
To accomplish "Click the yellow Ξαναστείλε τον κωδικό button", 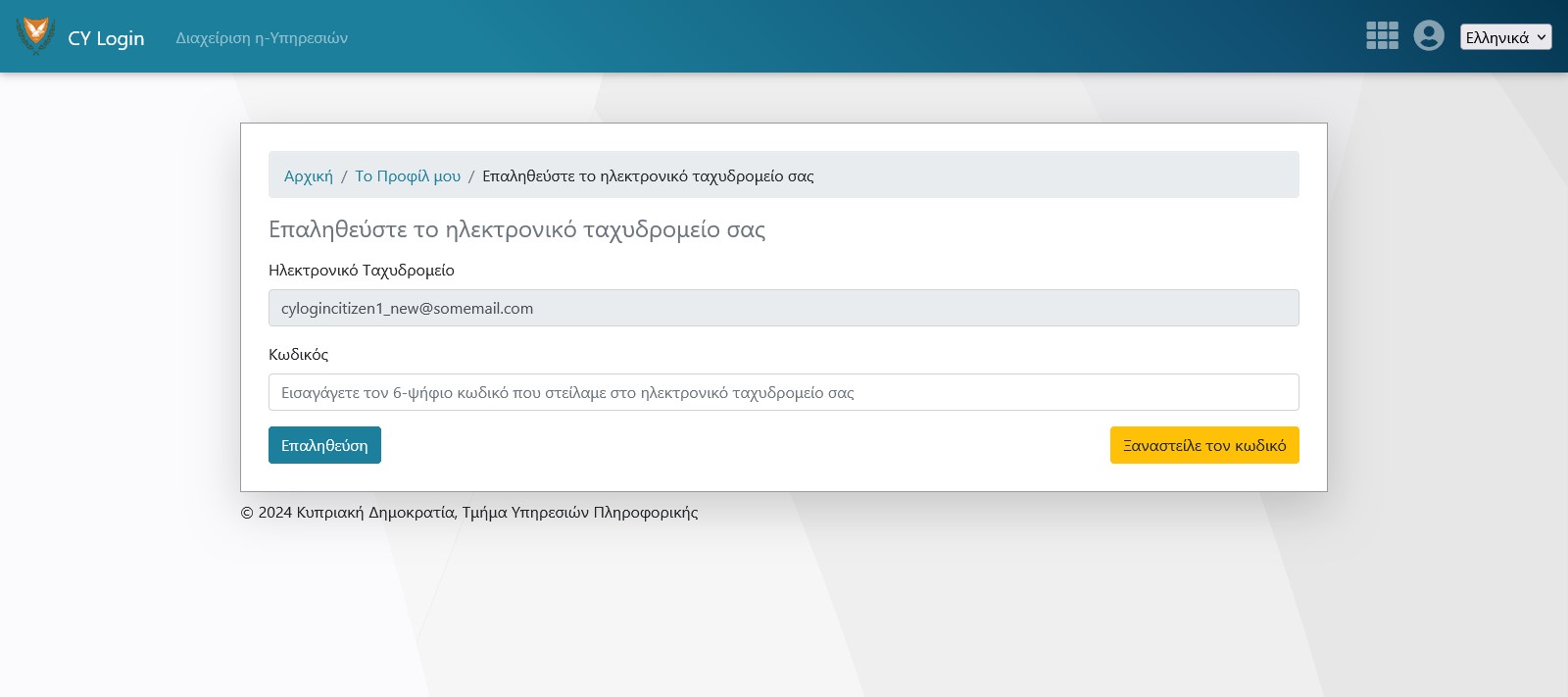I will [1204, 445].
